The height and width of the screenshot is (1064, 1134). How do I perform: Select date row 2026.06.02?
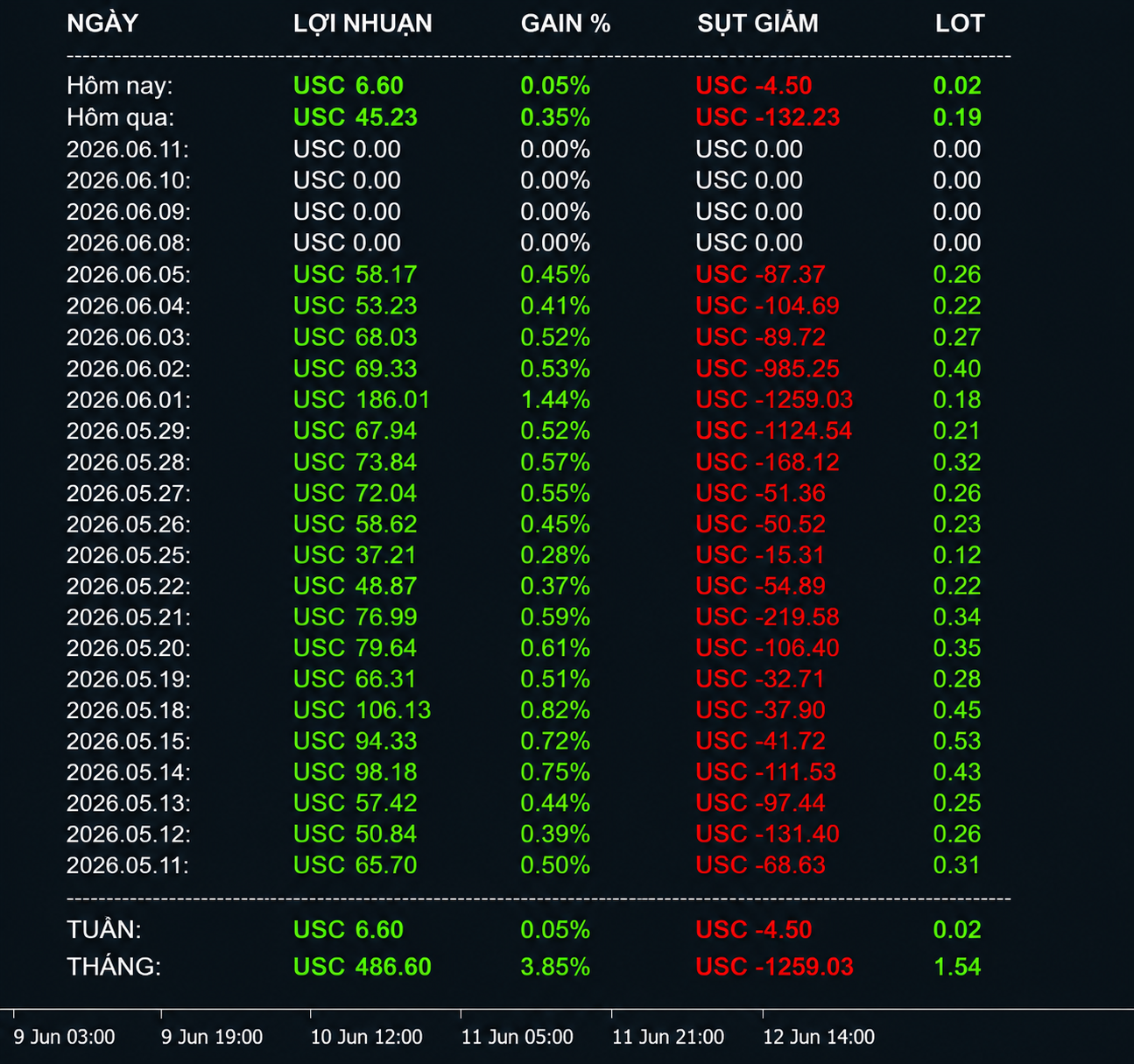click(x=128, y=369)
